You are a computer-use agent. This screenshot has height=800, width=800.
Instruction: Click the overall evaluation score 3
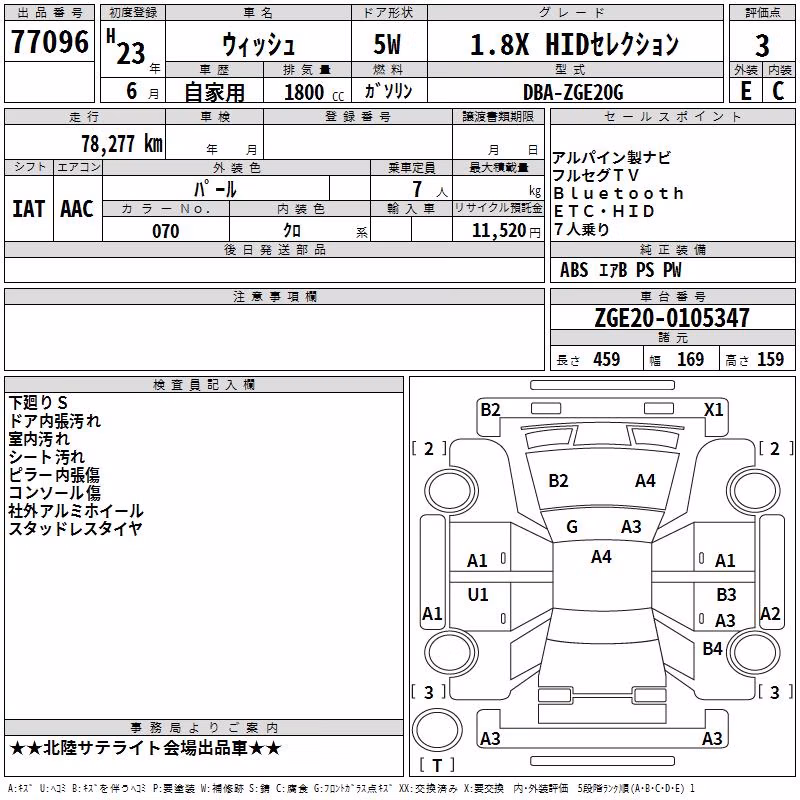click(762, 46)
